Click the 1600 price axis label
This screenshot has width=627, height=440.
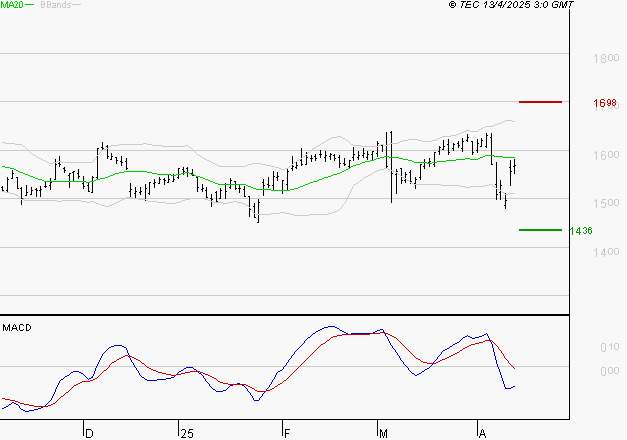606,156
